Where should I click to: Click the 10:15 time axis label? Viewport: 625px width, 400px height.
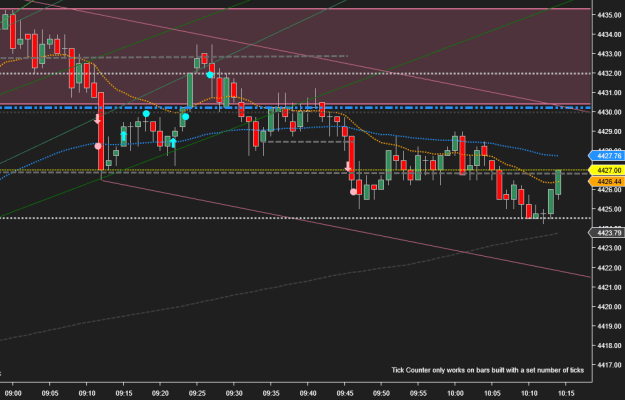[x=566, y=393]
